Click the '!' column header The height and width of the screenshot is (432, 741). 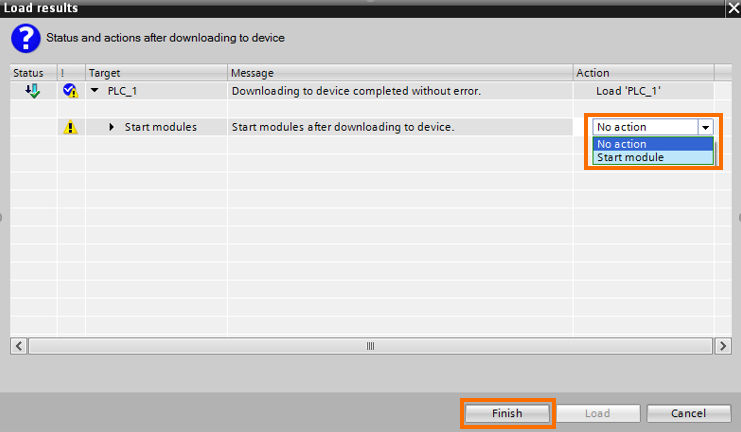click(x=71, y=73)
